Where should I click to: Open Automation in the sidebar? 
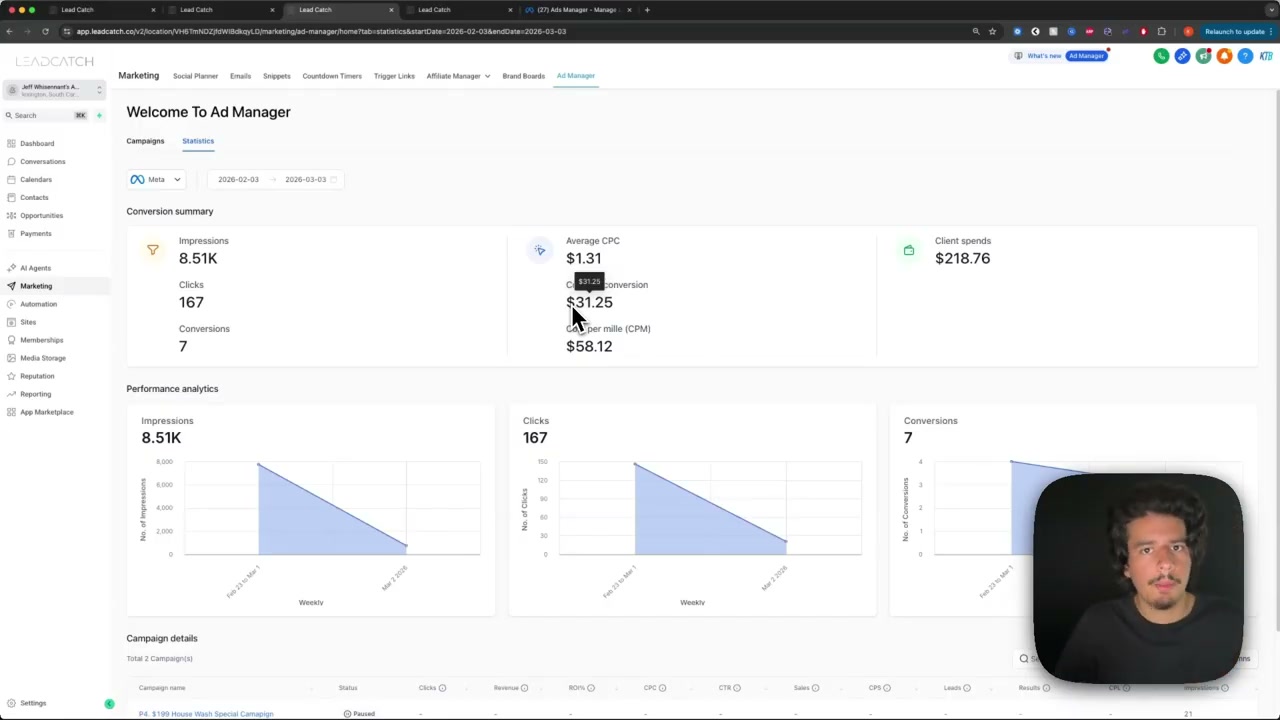click(x=38, y=304)
